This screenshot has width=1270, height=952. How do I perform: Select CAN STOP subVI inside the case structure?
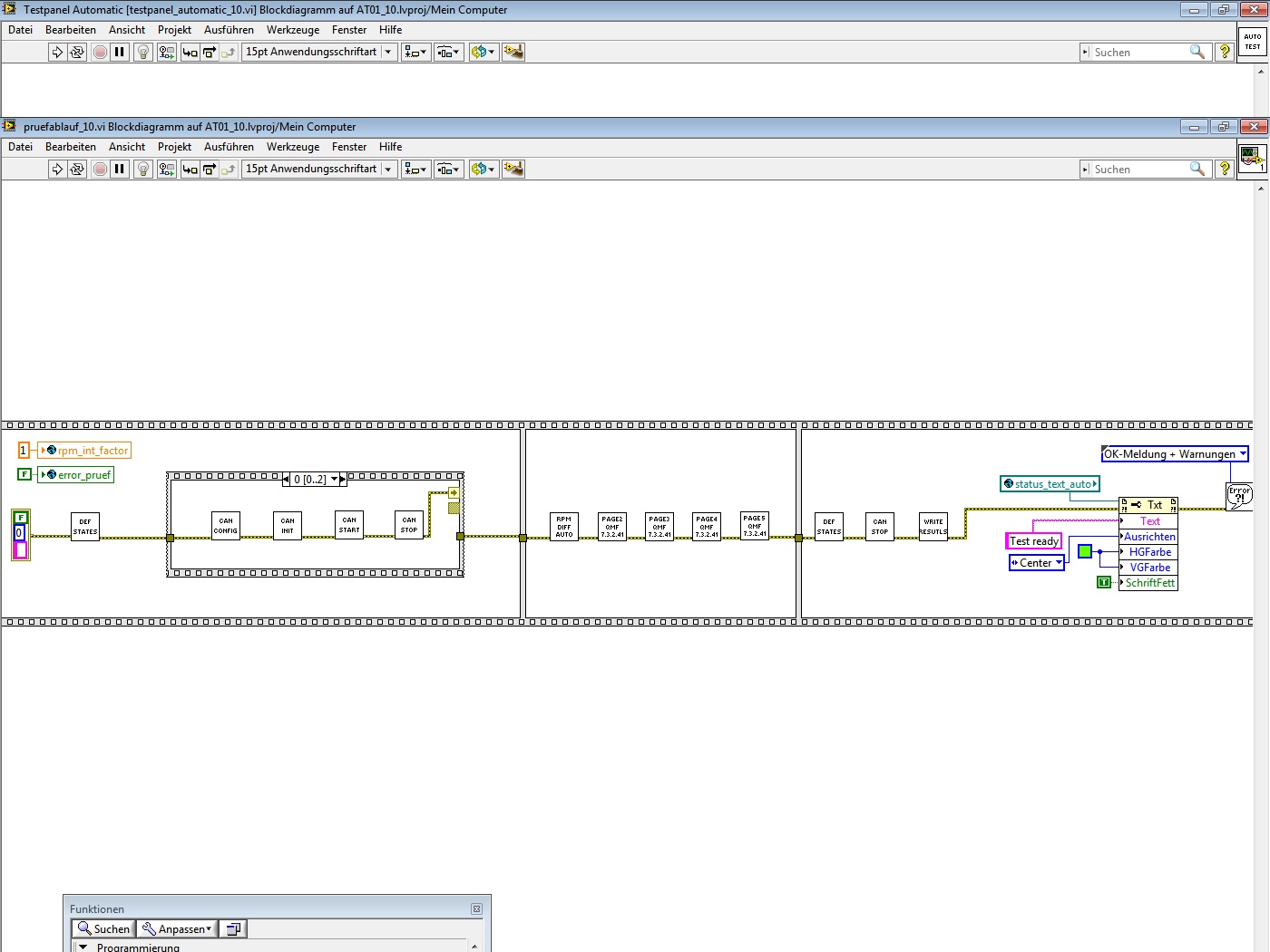[x=410, y=525]
